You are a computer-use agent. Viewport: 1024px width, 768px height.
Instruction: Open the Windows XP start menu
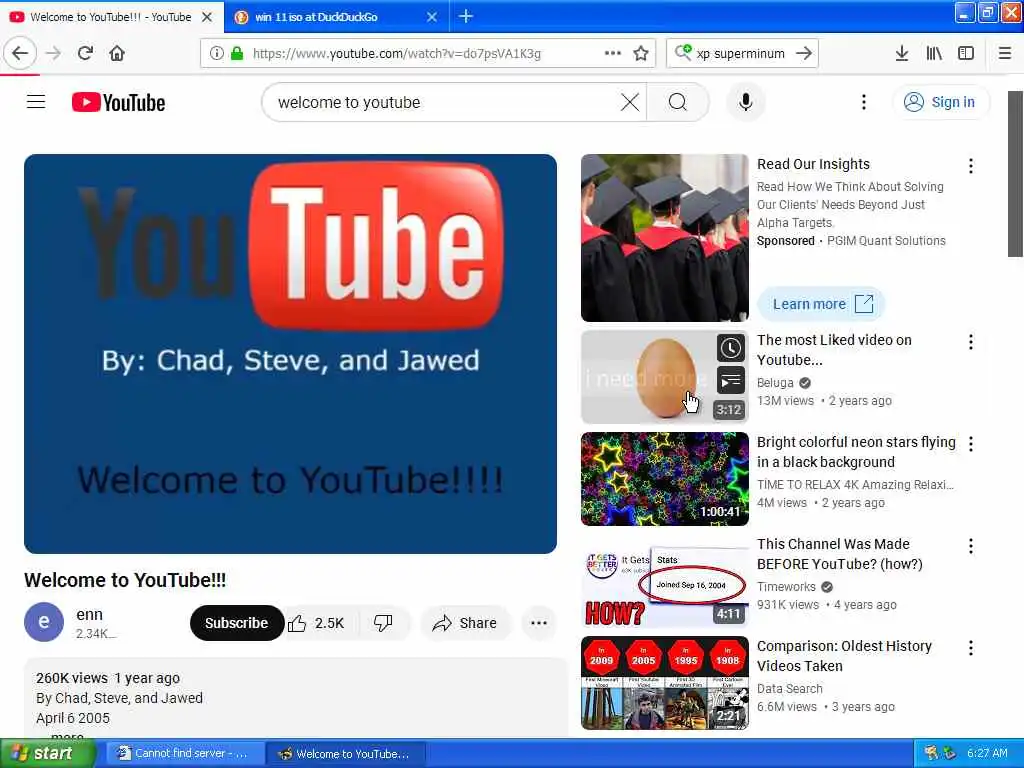pyautogui.click(x=47, y=753)
